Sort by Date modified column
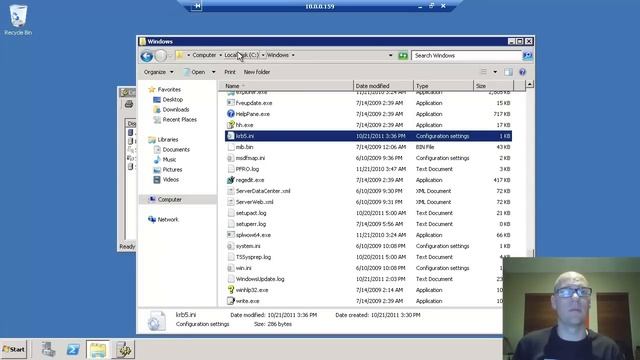The image size is (640, 360). (383, 86)
